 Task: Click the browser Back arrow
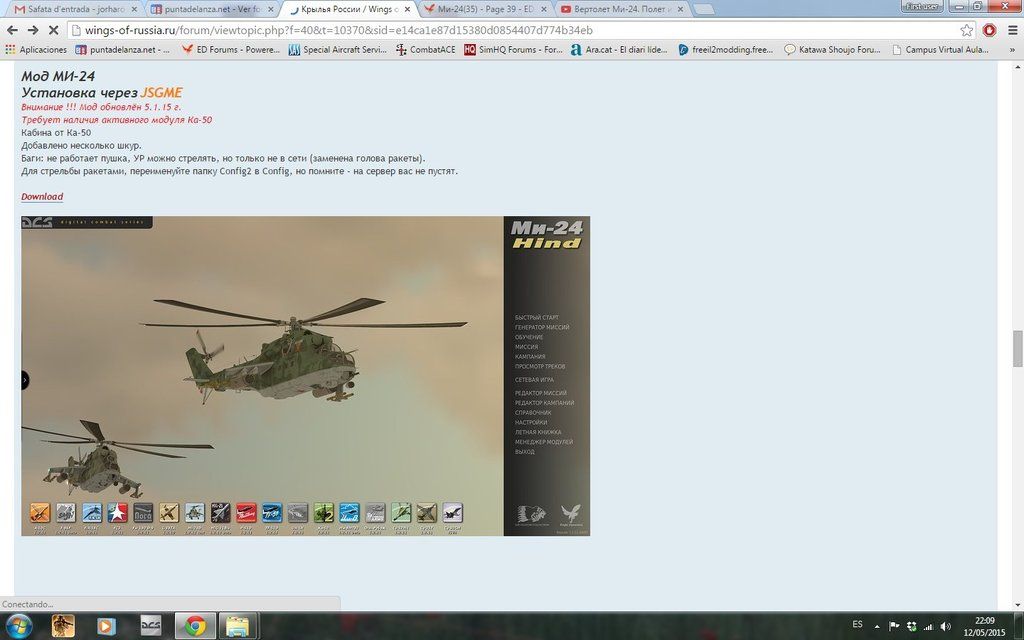click(x=12, y=30)
